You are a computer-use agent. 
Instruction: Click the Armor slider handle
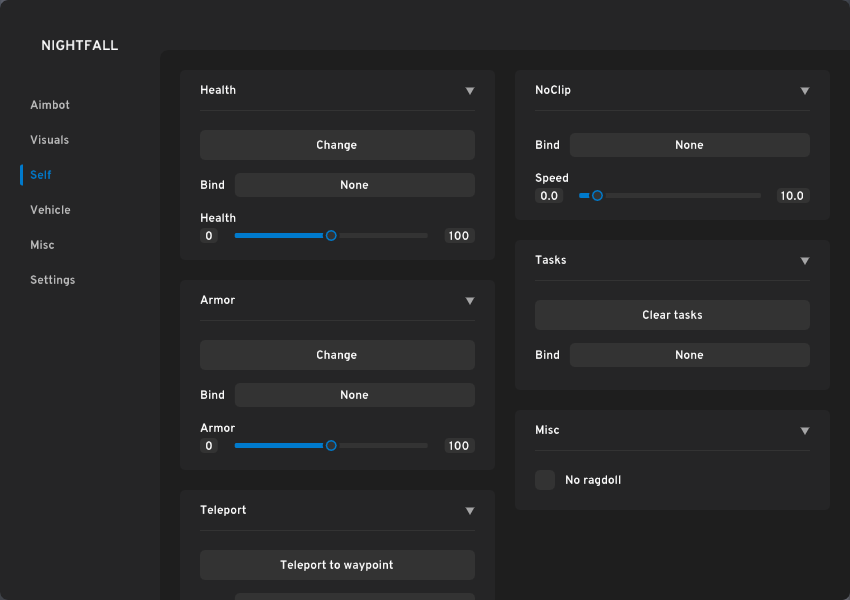(x=331, y=446)
